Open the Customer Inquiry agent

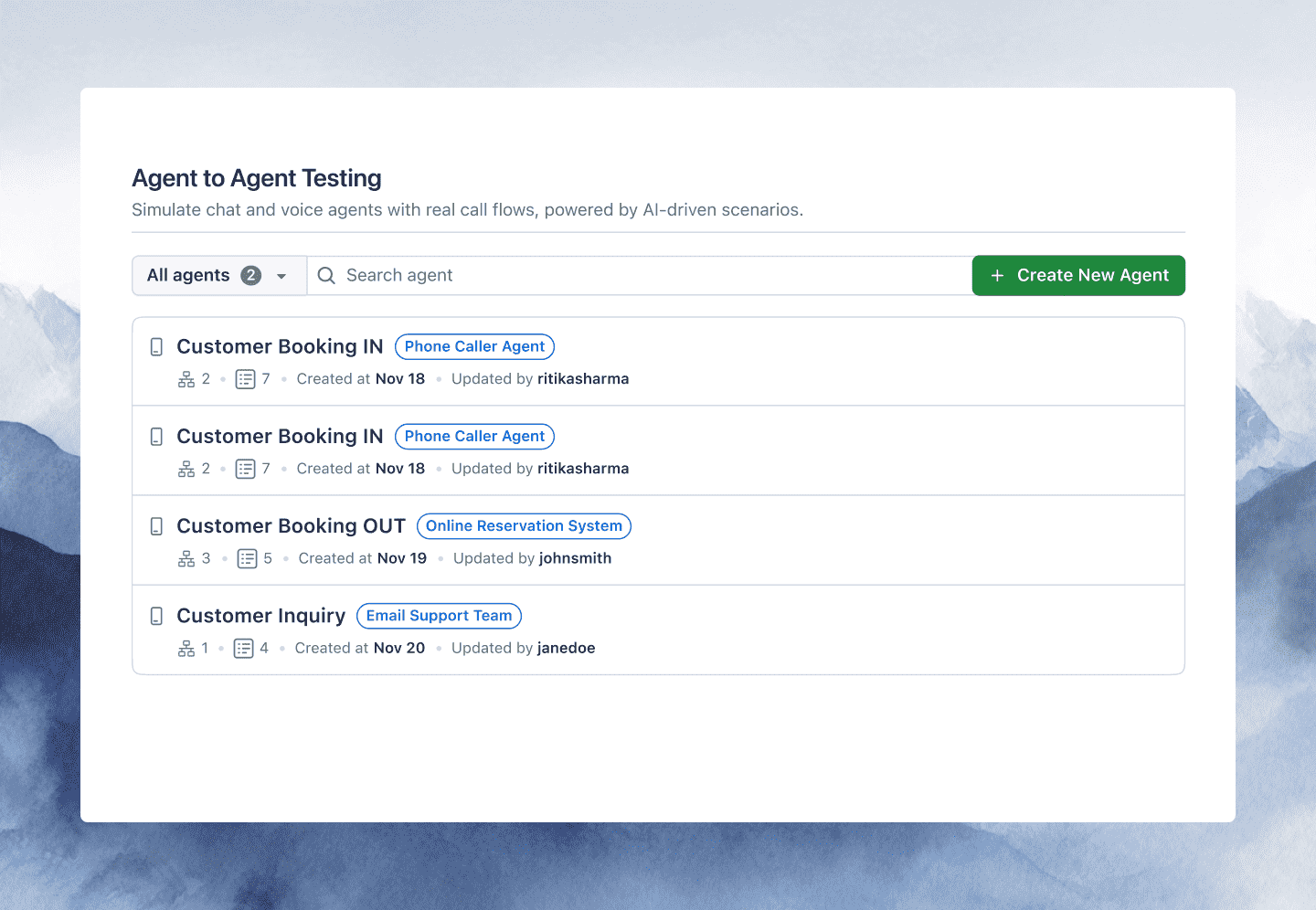(261, 616)
